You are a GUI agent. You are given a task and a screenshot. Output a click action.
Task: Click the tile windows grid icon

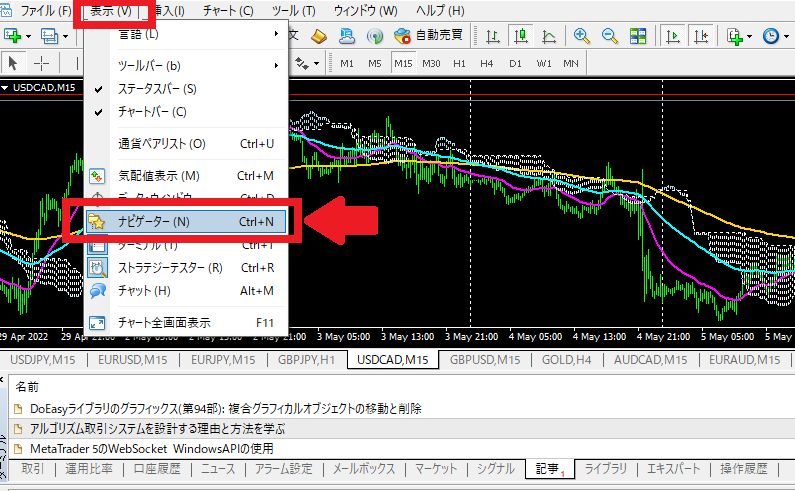(x=638, y=36)
